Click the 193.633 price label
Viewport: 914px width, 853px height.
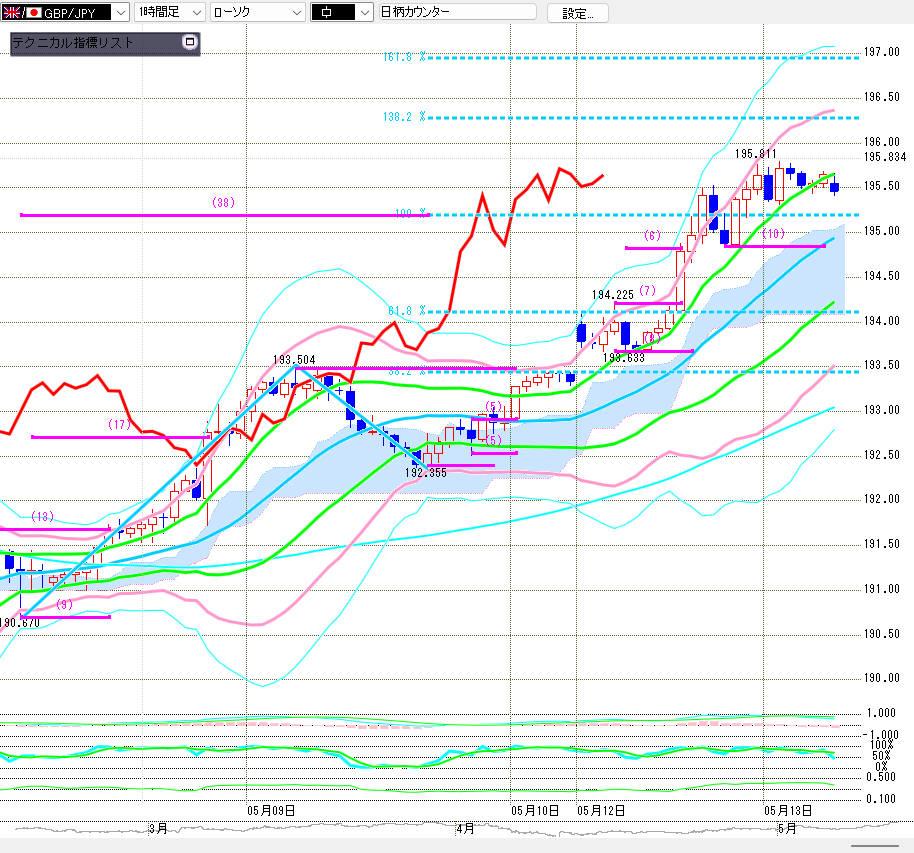click(624, 358)
